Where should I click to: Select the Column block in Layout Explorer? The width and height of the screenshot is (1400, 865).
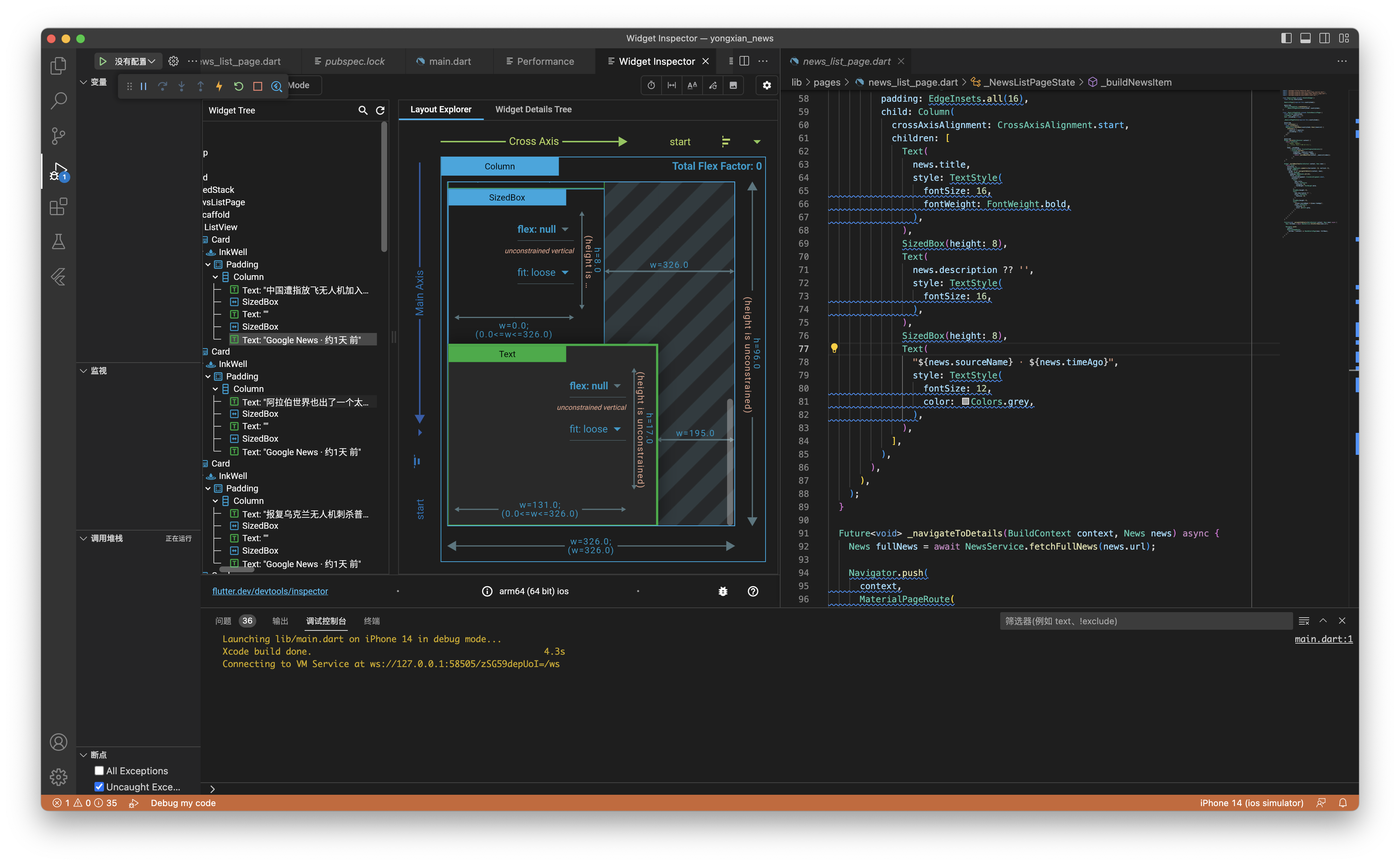coord(500,166)
